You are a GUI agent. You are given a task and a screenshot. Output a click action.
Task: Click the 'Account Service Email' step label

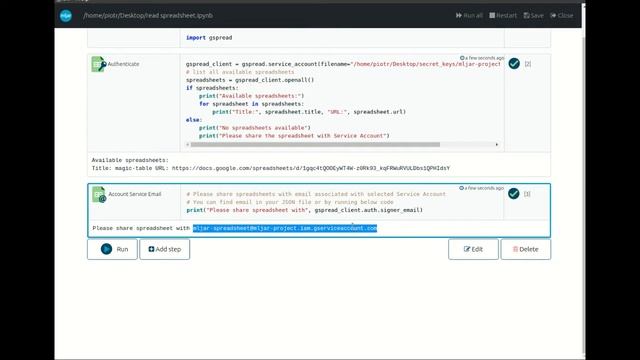pyautogui.click(x=135, y=194)
